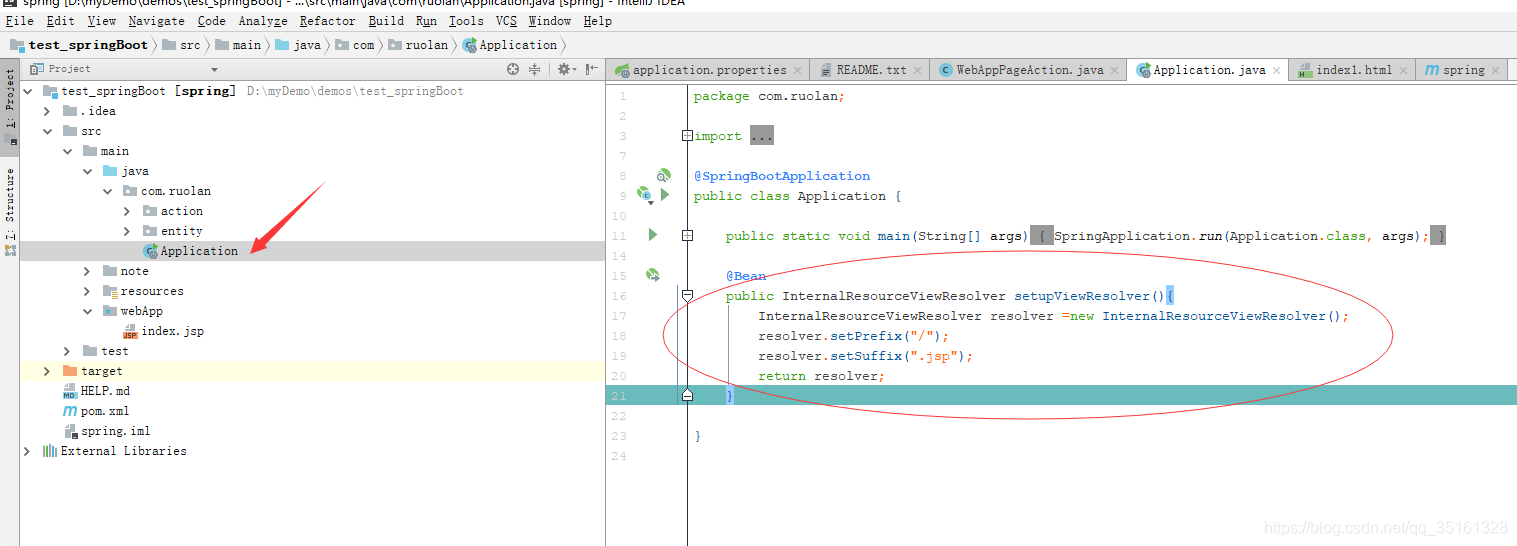Collapse the webApp folder

87,311
